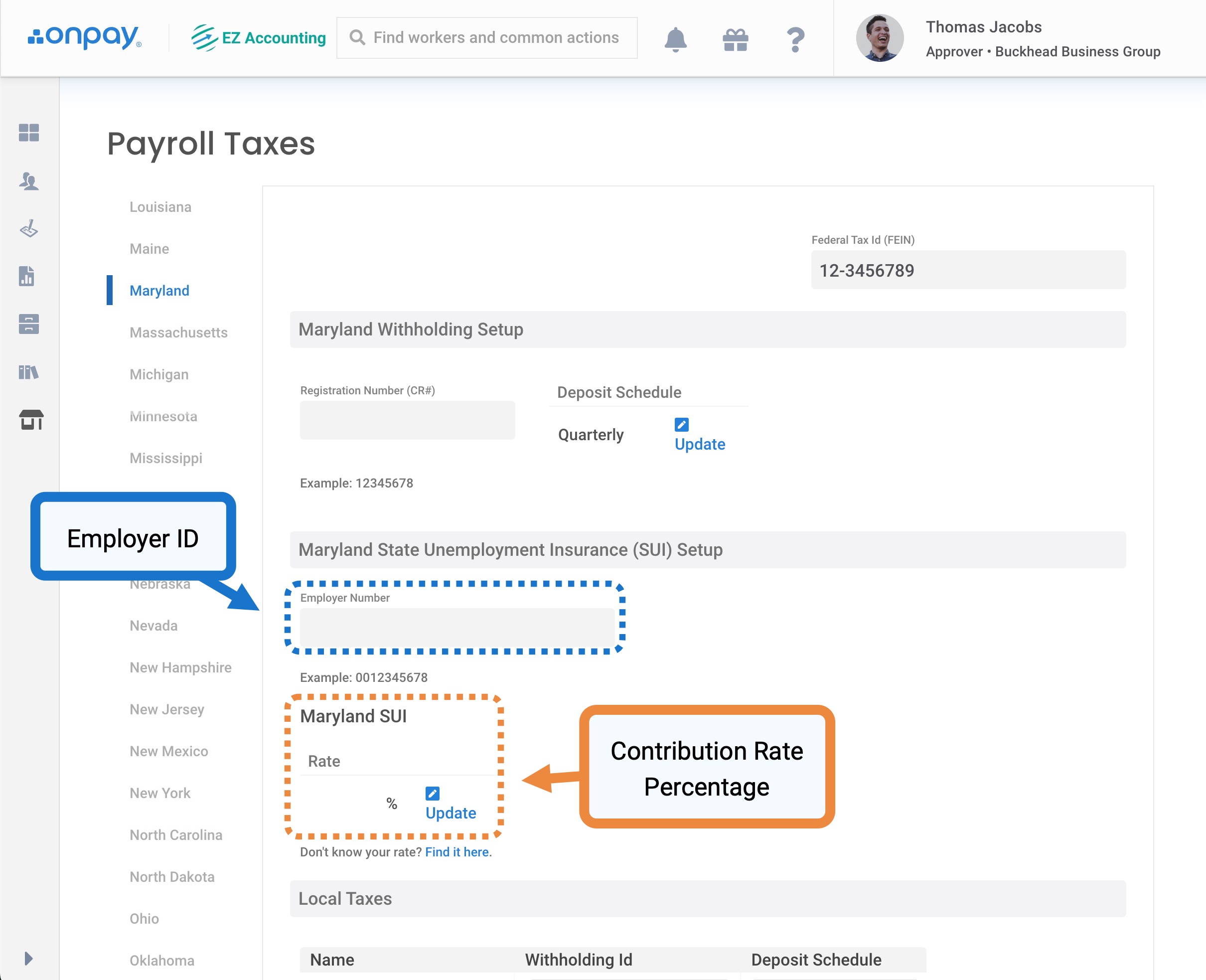Click Update under Maryland SUI rate

pyautogui.click(x=450, y=813)
